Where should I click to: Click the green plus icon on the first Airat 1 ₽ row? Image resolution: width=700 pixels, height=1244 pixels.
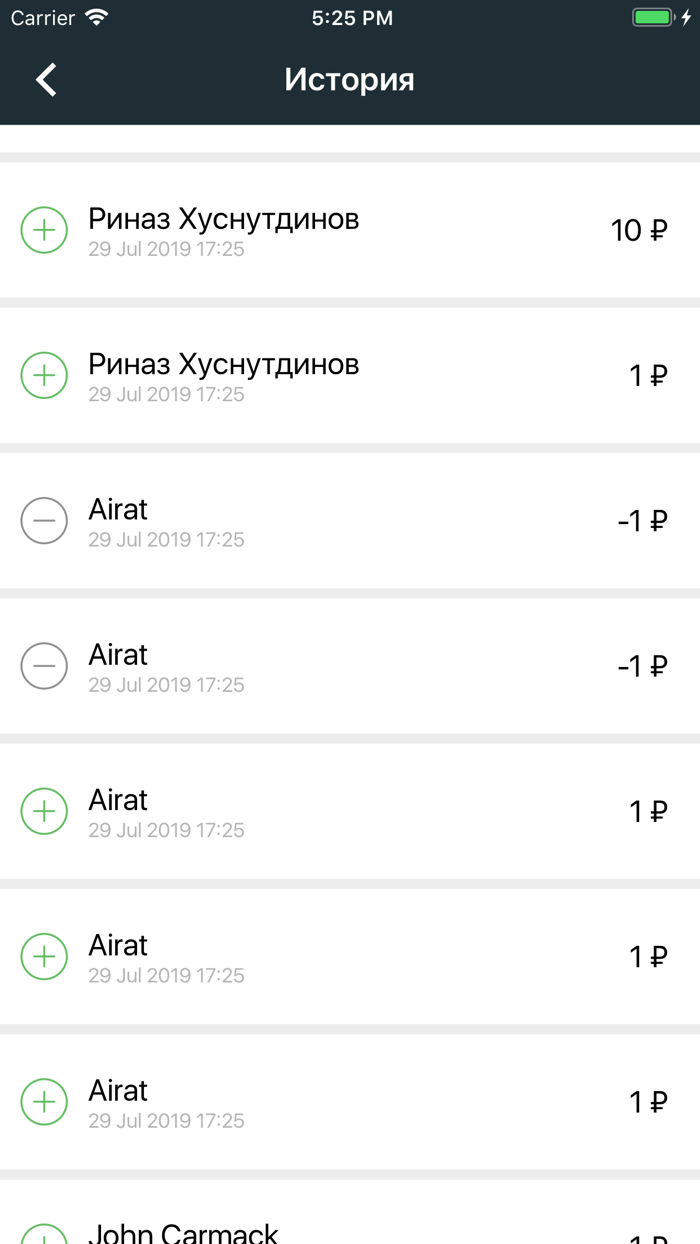coord(44,811)
